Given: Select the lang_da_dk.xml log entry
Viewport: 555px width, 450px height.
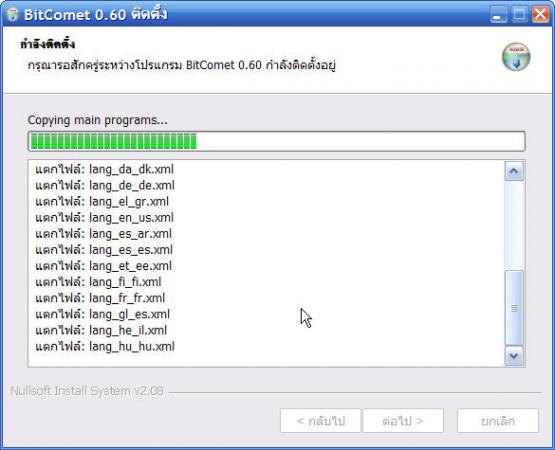Looking at the screenshot, I should pos(104,169).
